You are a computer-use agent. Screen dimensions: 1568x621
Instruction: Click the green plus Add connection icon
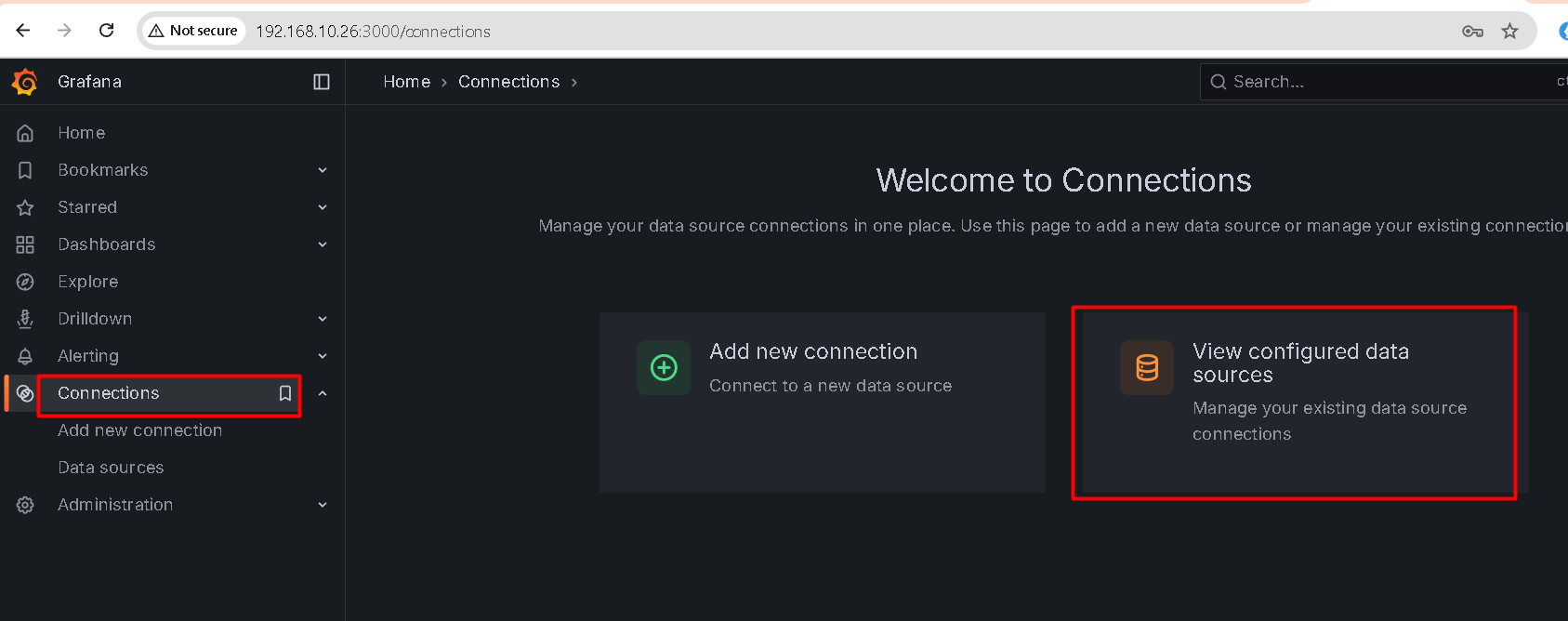click(664, 367)
